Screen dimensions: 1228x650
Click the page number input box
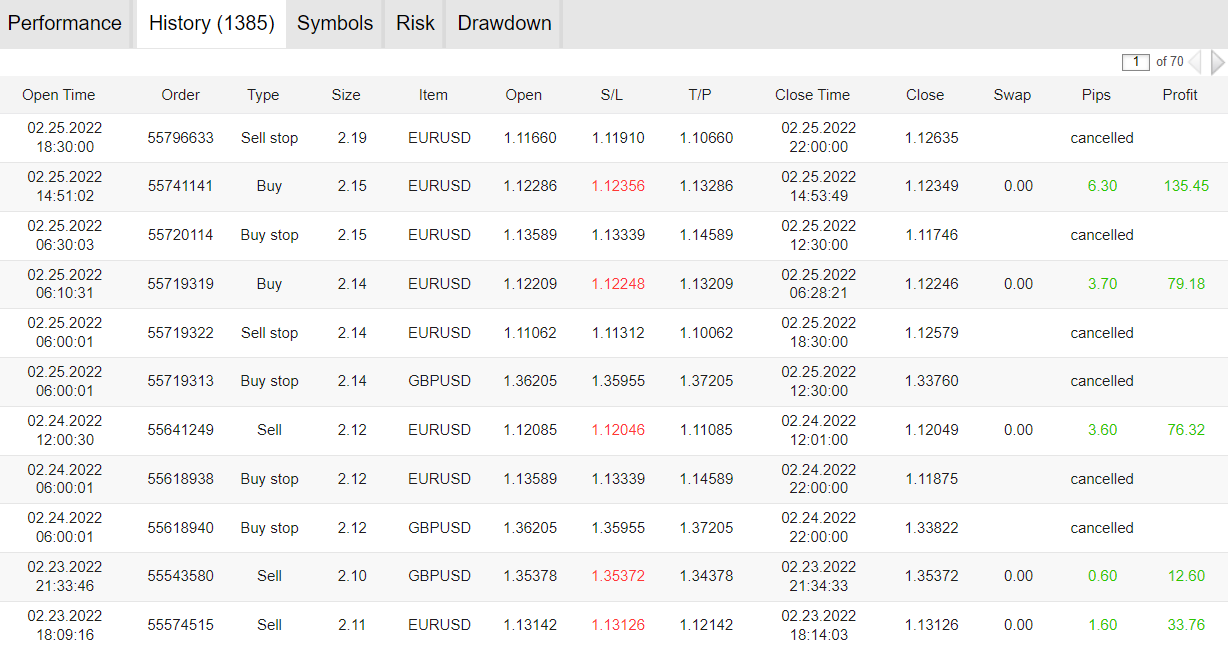tap(1136, 61)
